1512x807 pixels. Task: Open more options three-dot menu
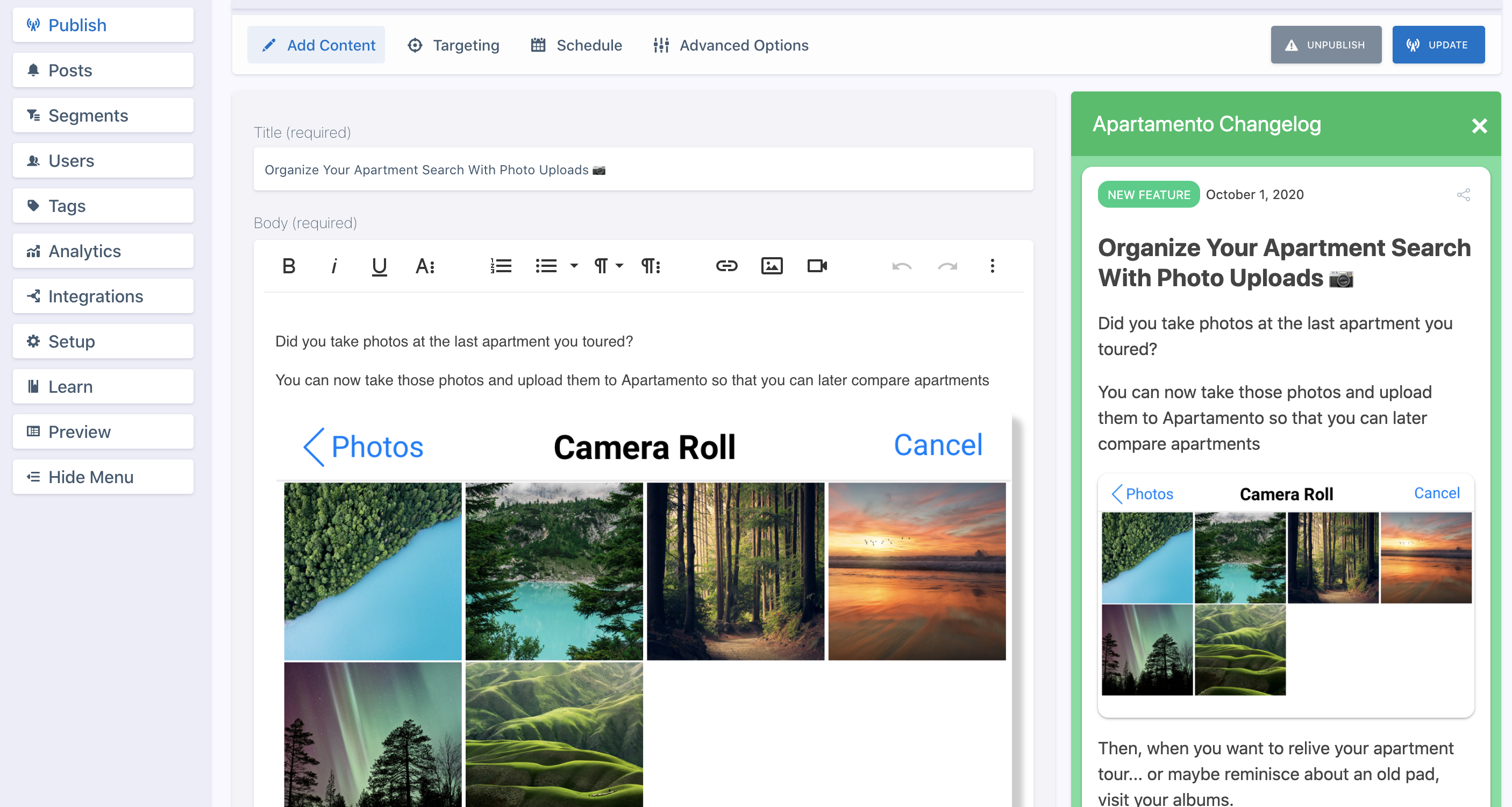tap(992, 266)
